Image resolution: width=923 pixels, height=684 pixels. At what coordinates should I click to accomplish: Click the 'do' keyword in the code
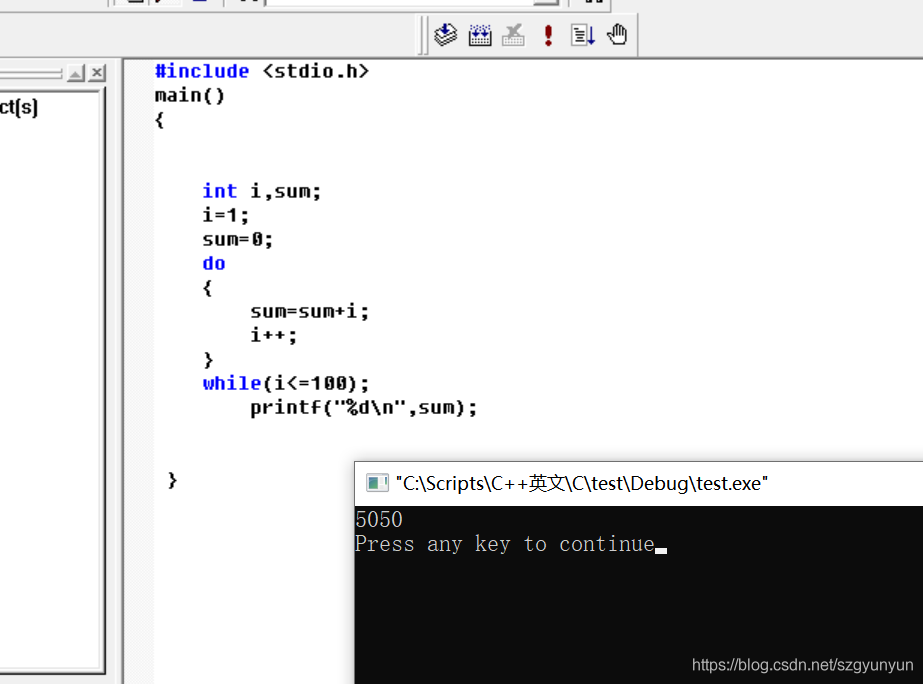point(214,263)
